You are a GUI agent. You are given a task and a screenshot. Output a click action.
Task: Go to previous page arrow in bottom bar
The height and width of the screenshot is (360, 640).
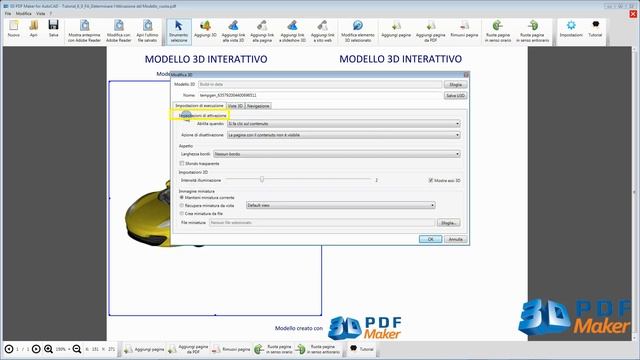[9, 349]
